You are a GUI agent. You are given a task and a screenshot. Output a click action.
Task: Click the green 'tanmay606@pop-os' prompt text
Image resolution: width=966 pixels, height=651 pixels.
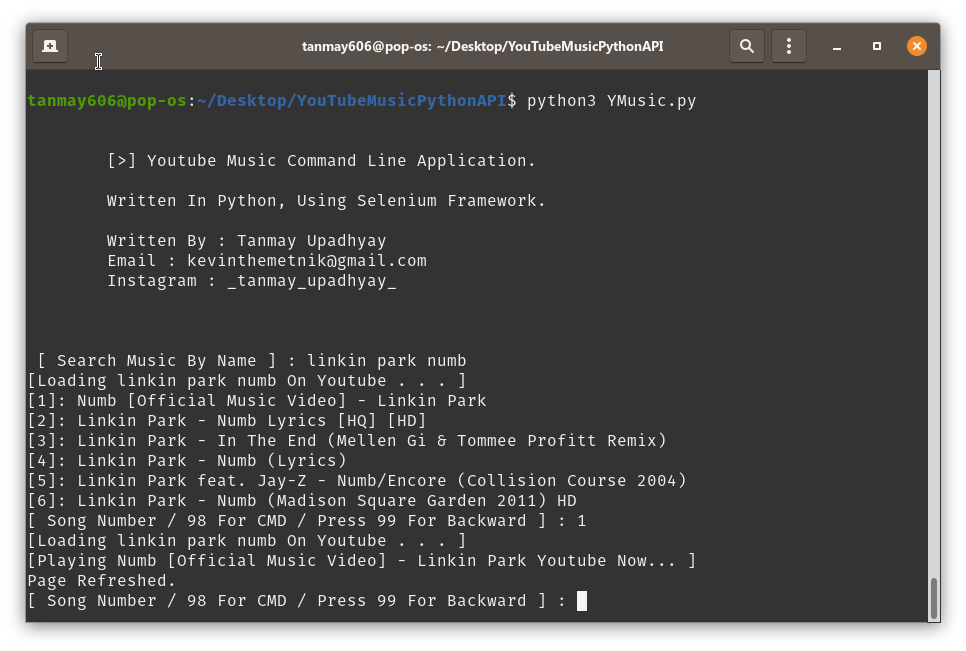[107, 100]
